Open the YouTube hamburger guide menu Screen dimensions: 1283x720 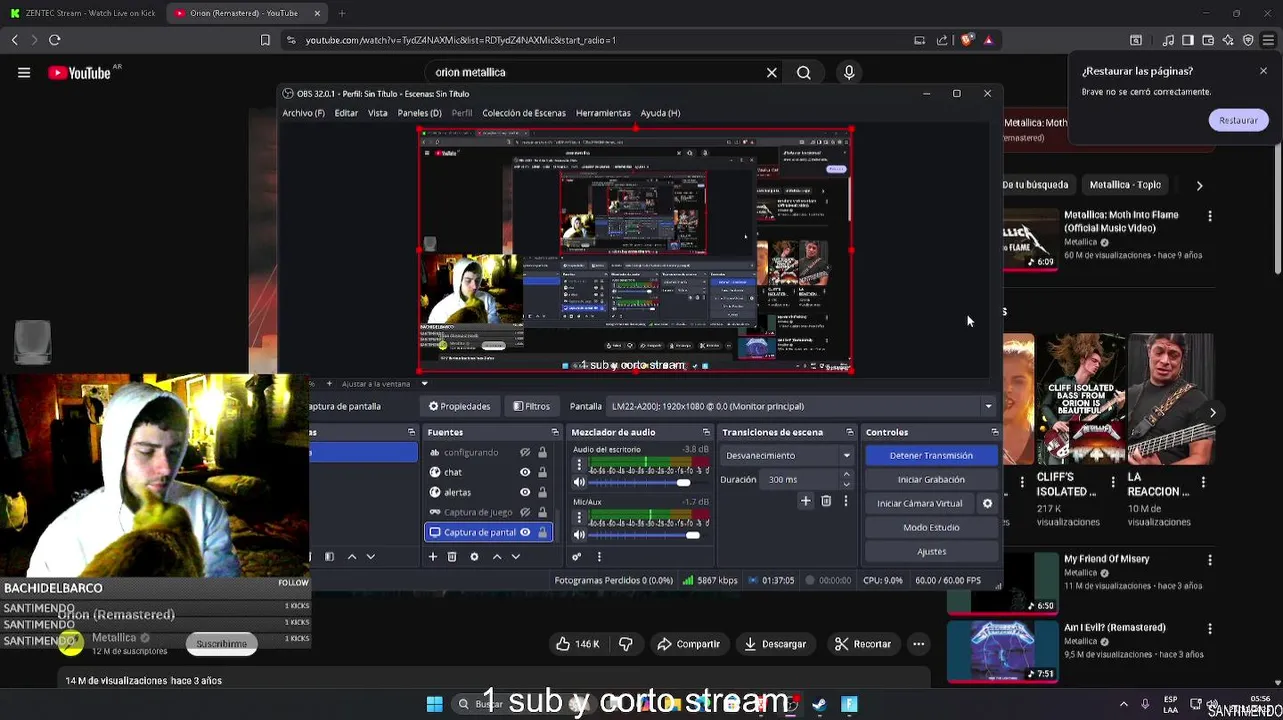pos(24,72)
